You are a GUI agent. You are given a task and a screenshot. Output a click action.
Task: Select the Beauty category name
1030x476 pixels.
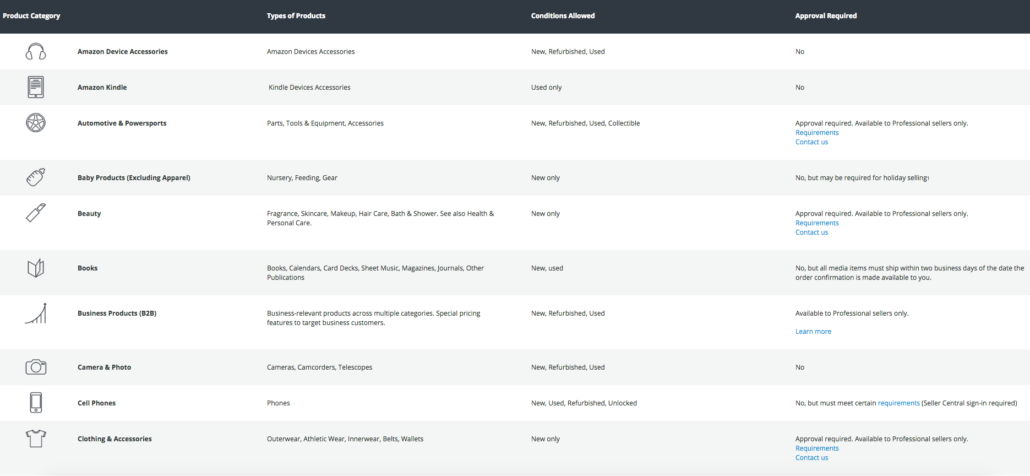[x=89, y=214]
